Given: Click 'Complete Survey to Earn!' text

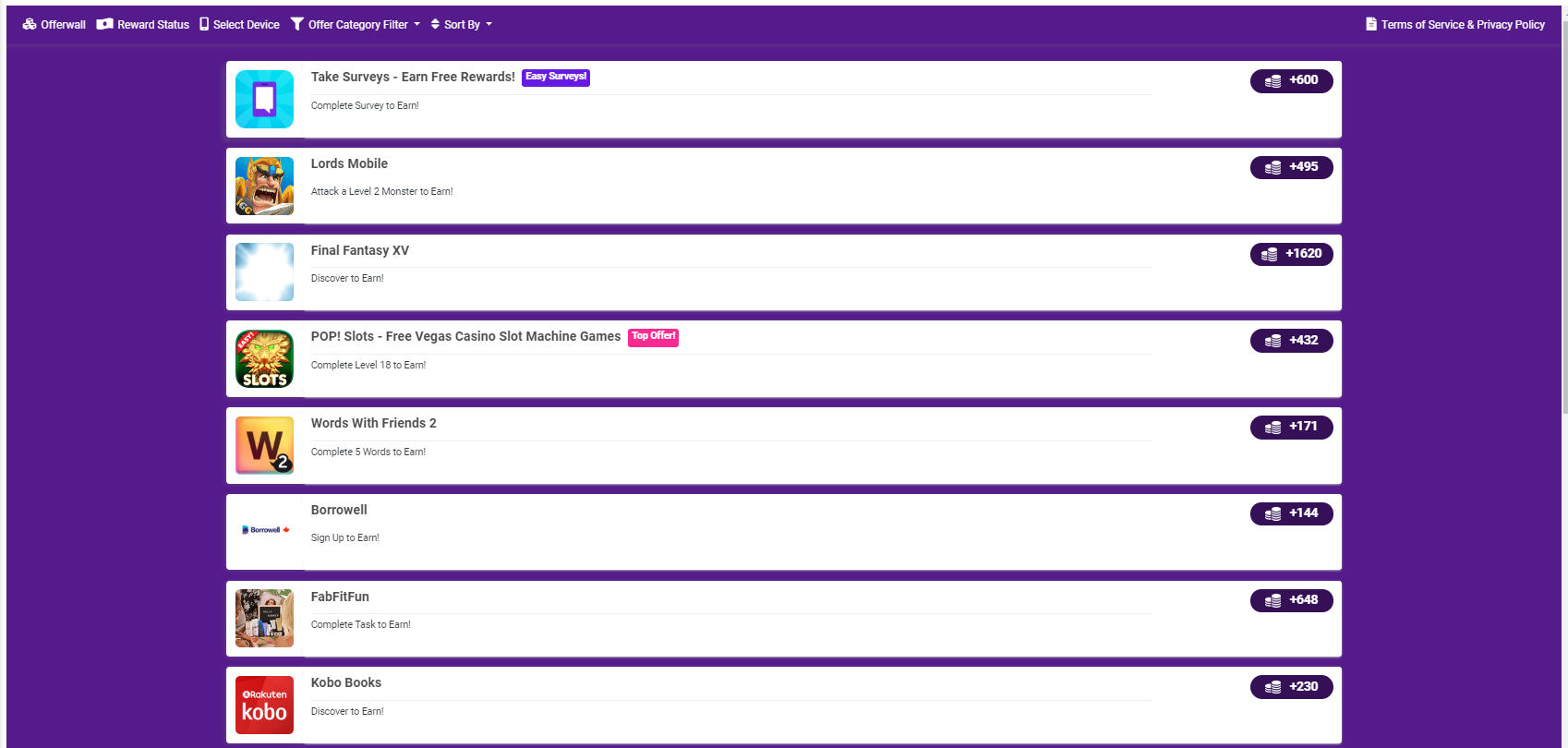Looking at the screenshot, I should tap(365, 105).
